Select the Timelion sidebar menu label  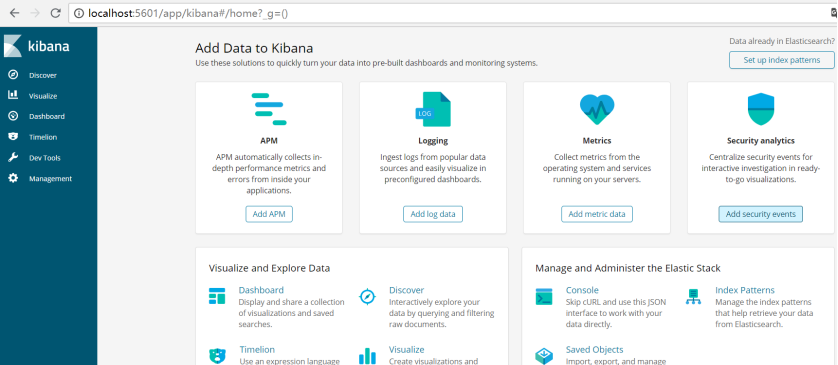coord(43,137)
